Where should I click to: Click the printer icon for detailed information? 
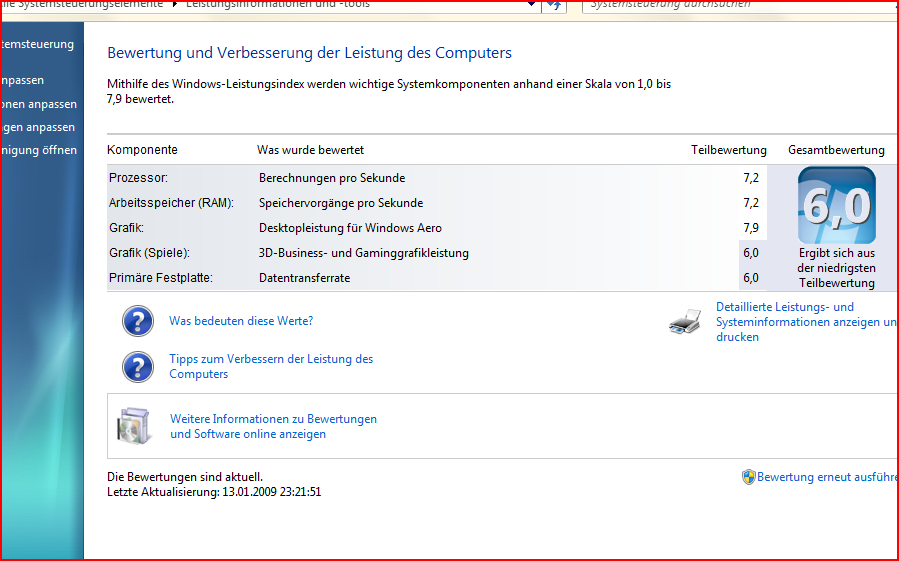click(x=685, y=322)
